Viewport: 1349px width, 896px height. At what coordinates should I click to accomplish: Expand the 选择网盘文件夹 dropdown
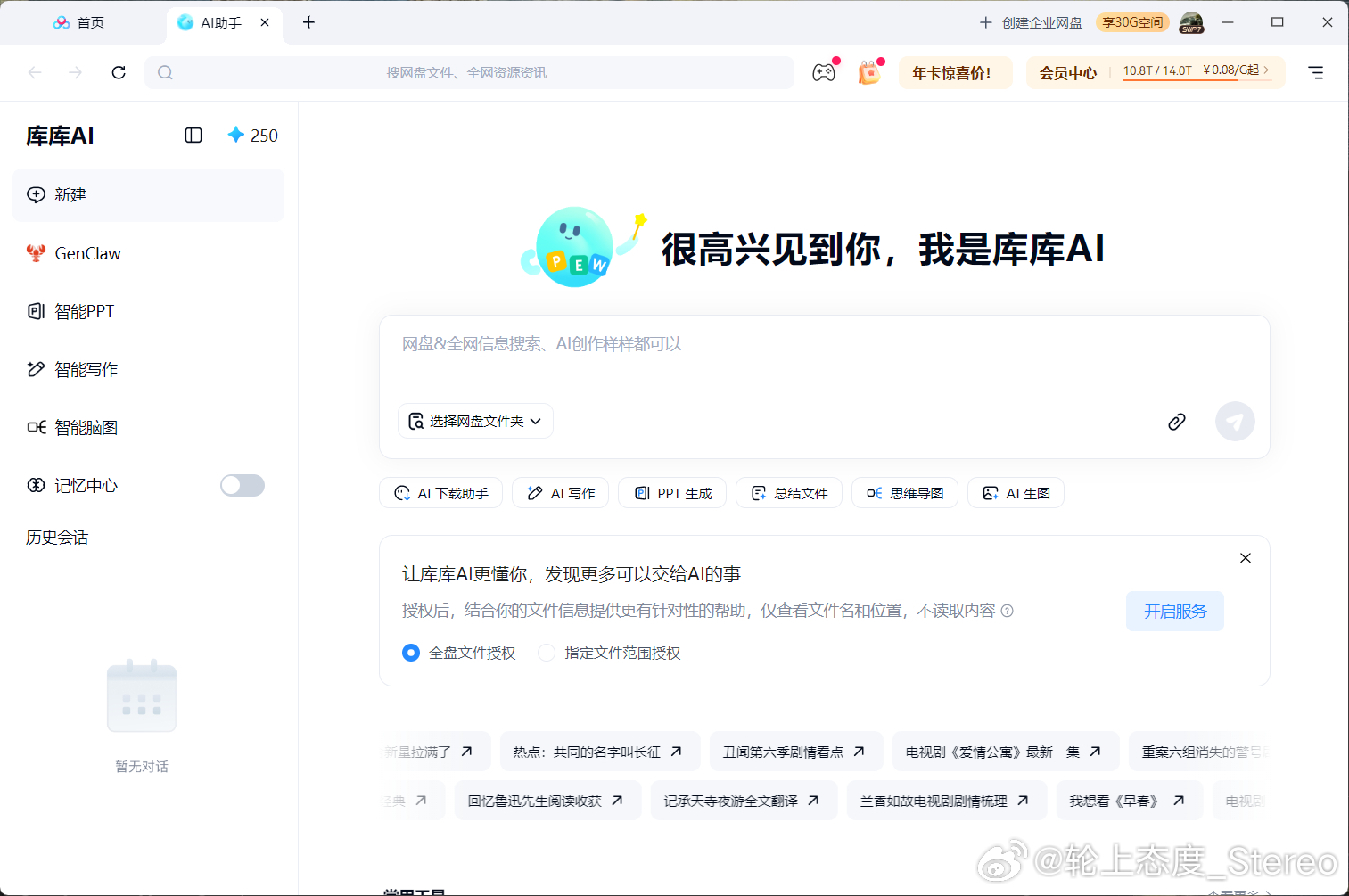pos(475,421)
